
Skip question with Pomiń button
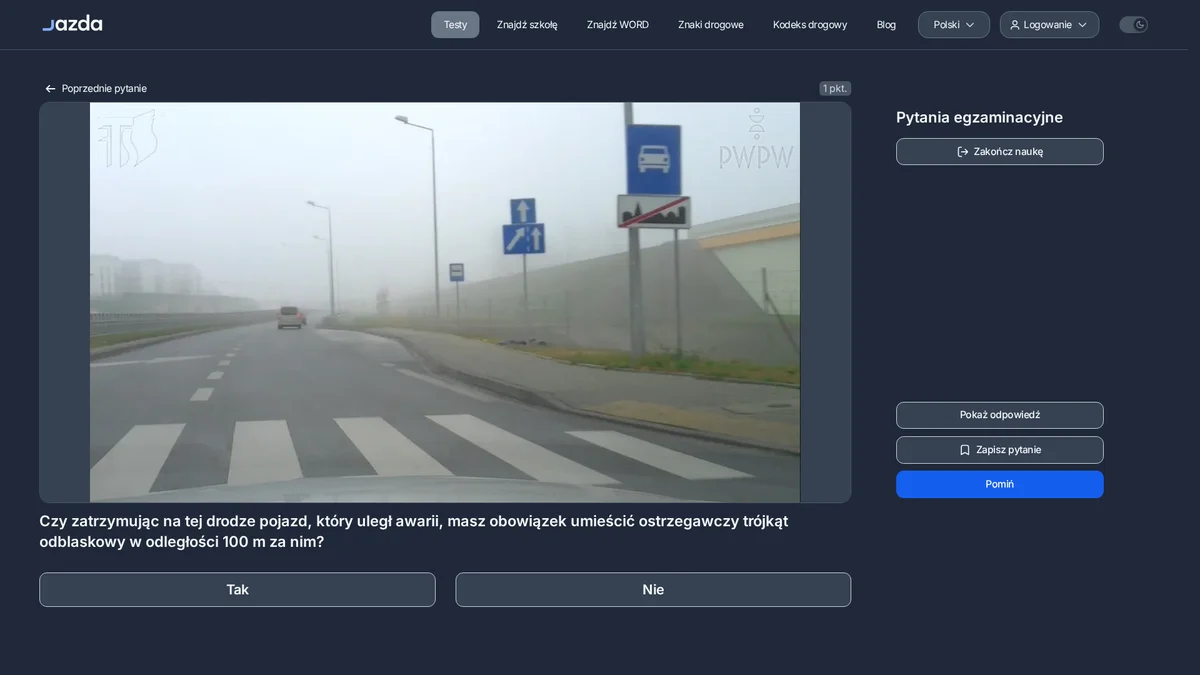point(1000,484)
